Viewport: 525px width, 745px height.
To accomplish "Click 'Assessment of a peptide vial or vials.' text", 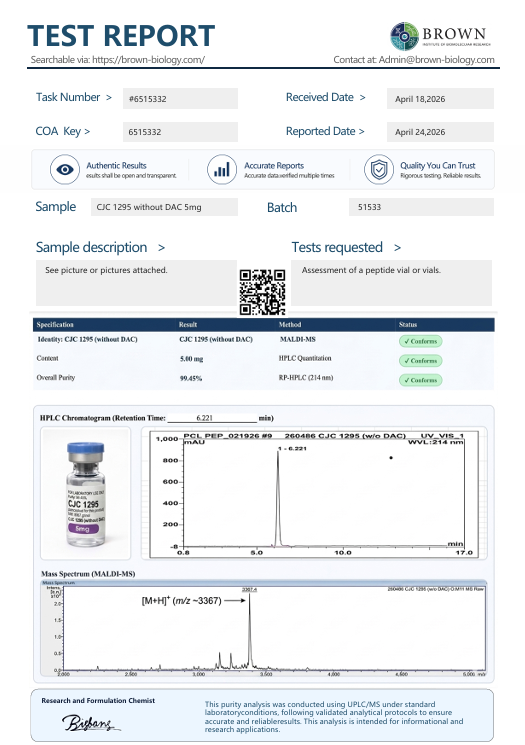I will tap(371, 270).
